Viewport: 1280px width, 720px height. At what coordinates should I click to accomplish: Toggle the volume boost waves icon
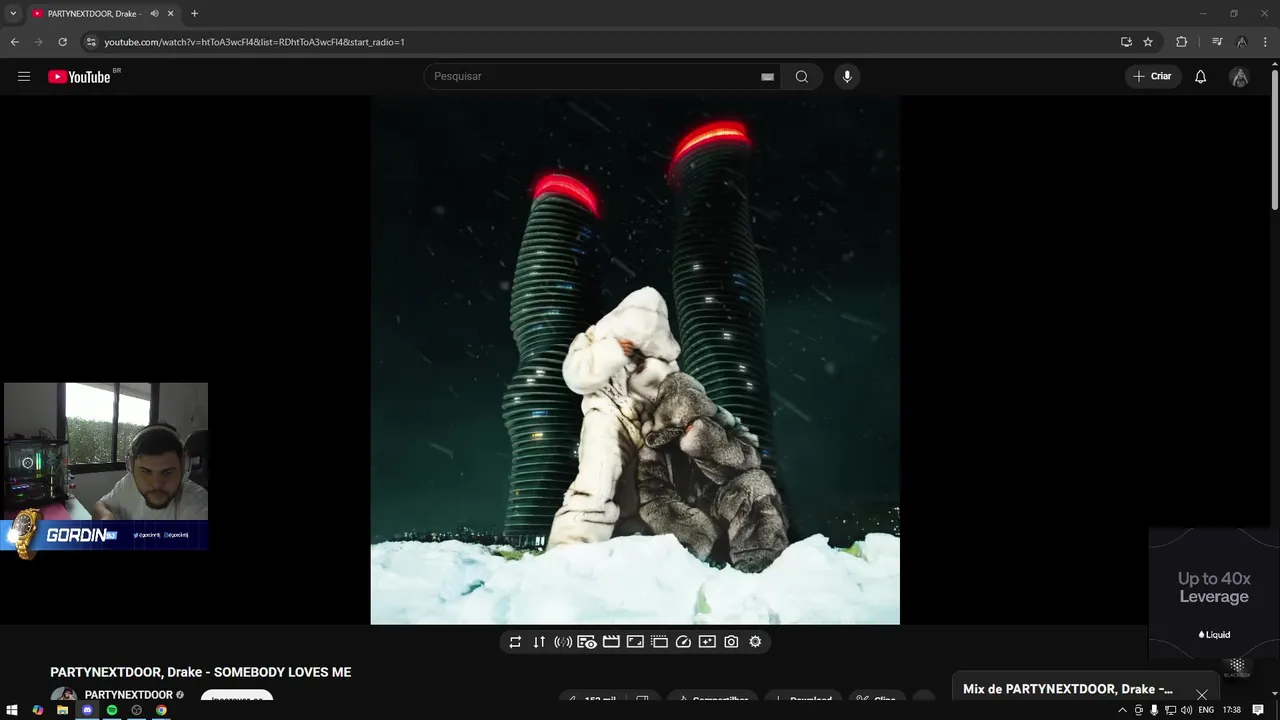(x=563, y=642)
